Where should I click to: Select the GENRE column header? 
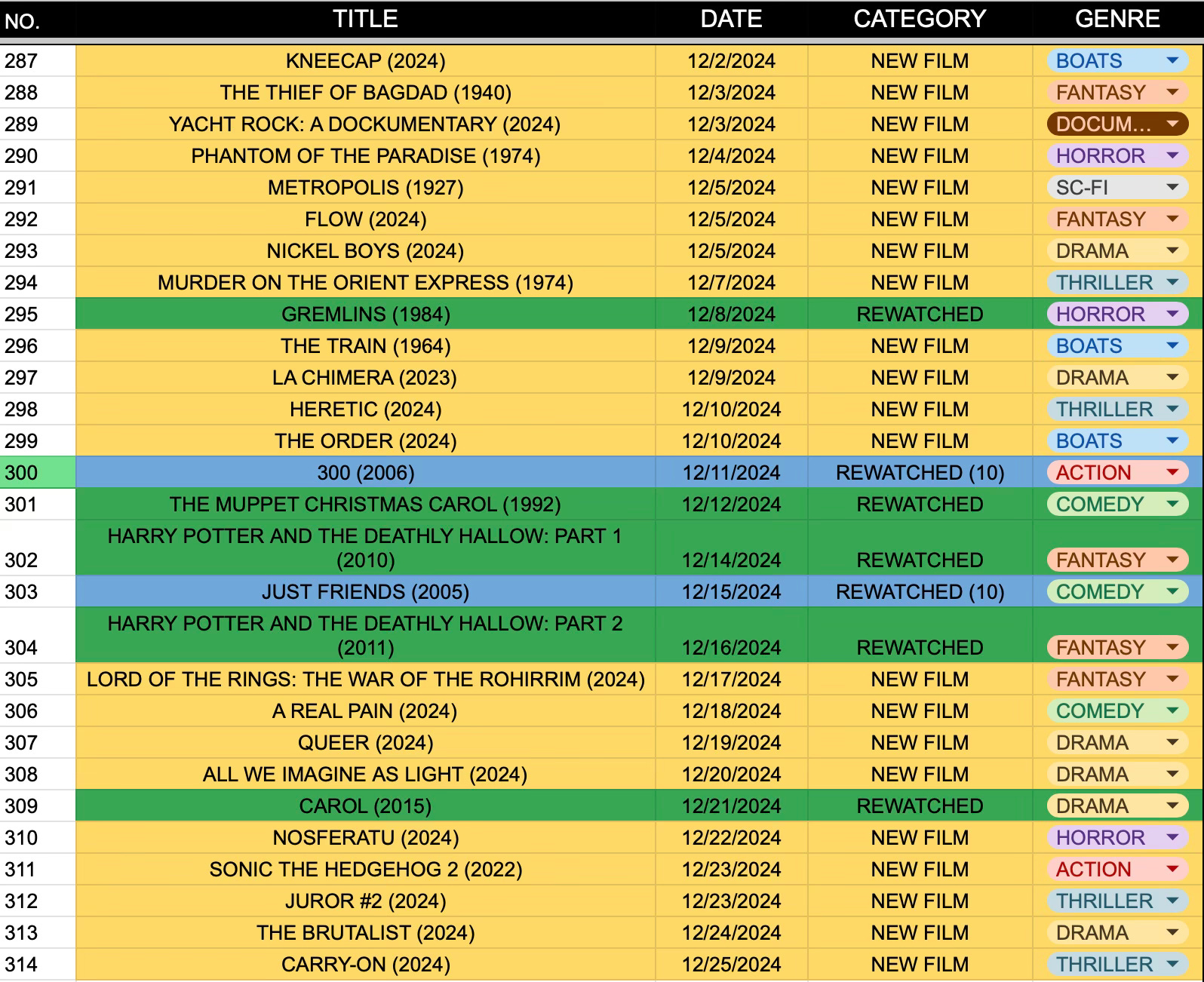[1118, 19]
